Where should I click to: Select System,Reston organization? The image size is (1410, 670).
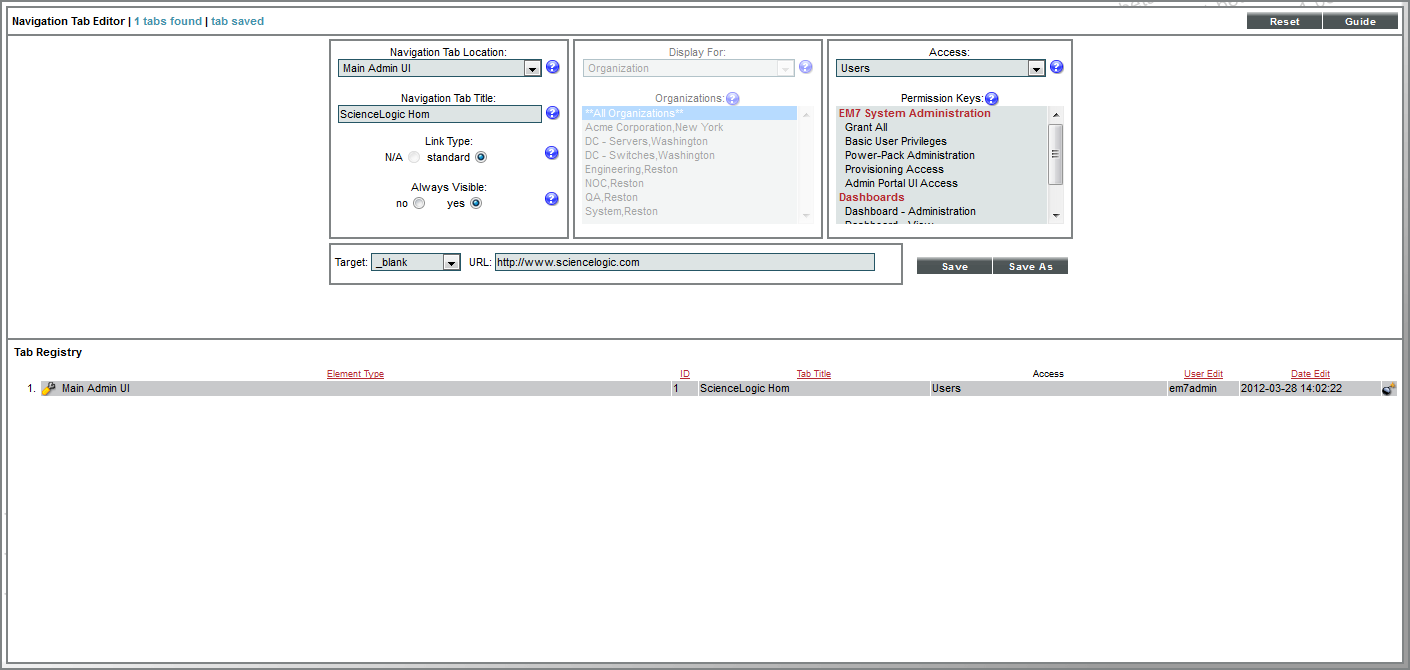click(x=621, y=211)
